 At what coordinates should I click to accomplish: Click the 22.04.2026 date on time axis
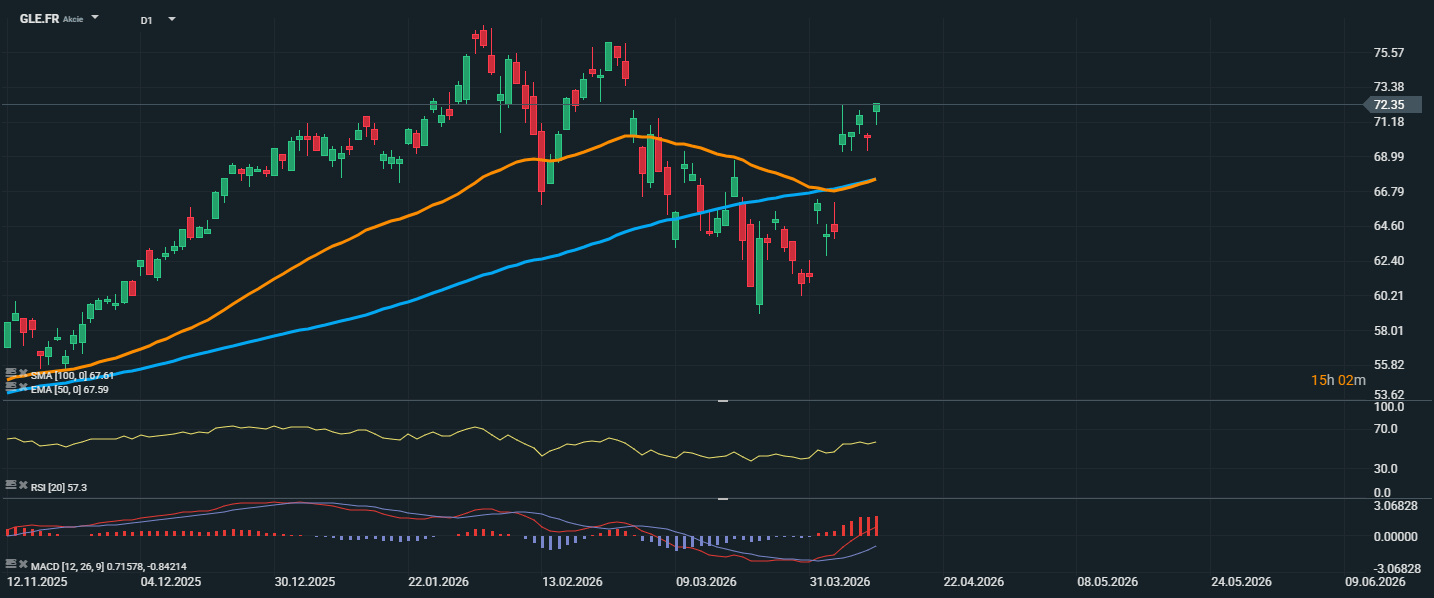[972, 581]
